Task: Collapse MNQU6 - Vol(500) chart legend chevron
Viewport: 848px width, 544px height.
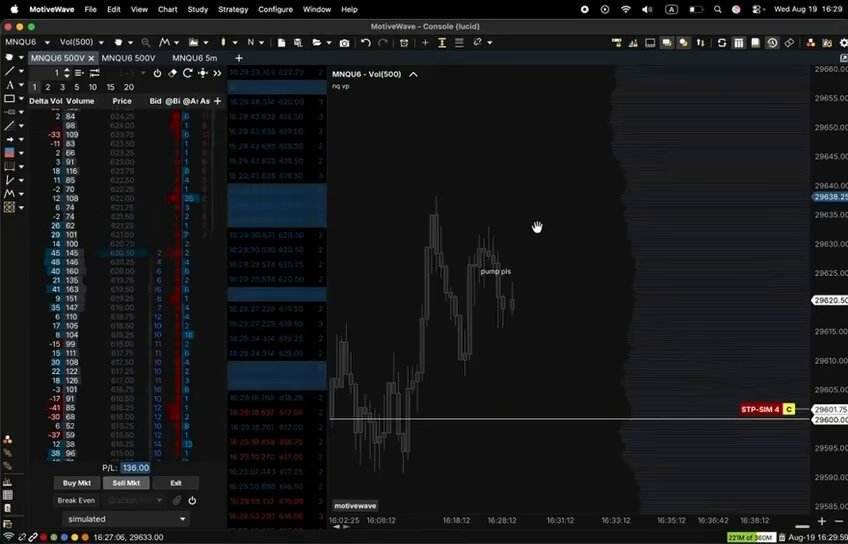Action: (x=413, y=75)
